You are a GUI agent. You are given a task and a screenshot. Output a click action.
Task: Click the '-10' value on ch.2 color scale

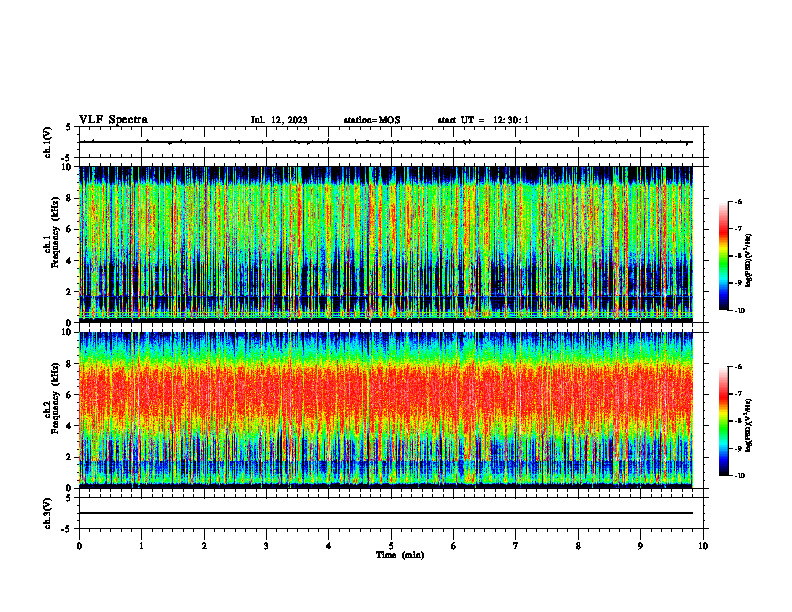pos(739,476)
